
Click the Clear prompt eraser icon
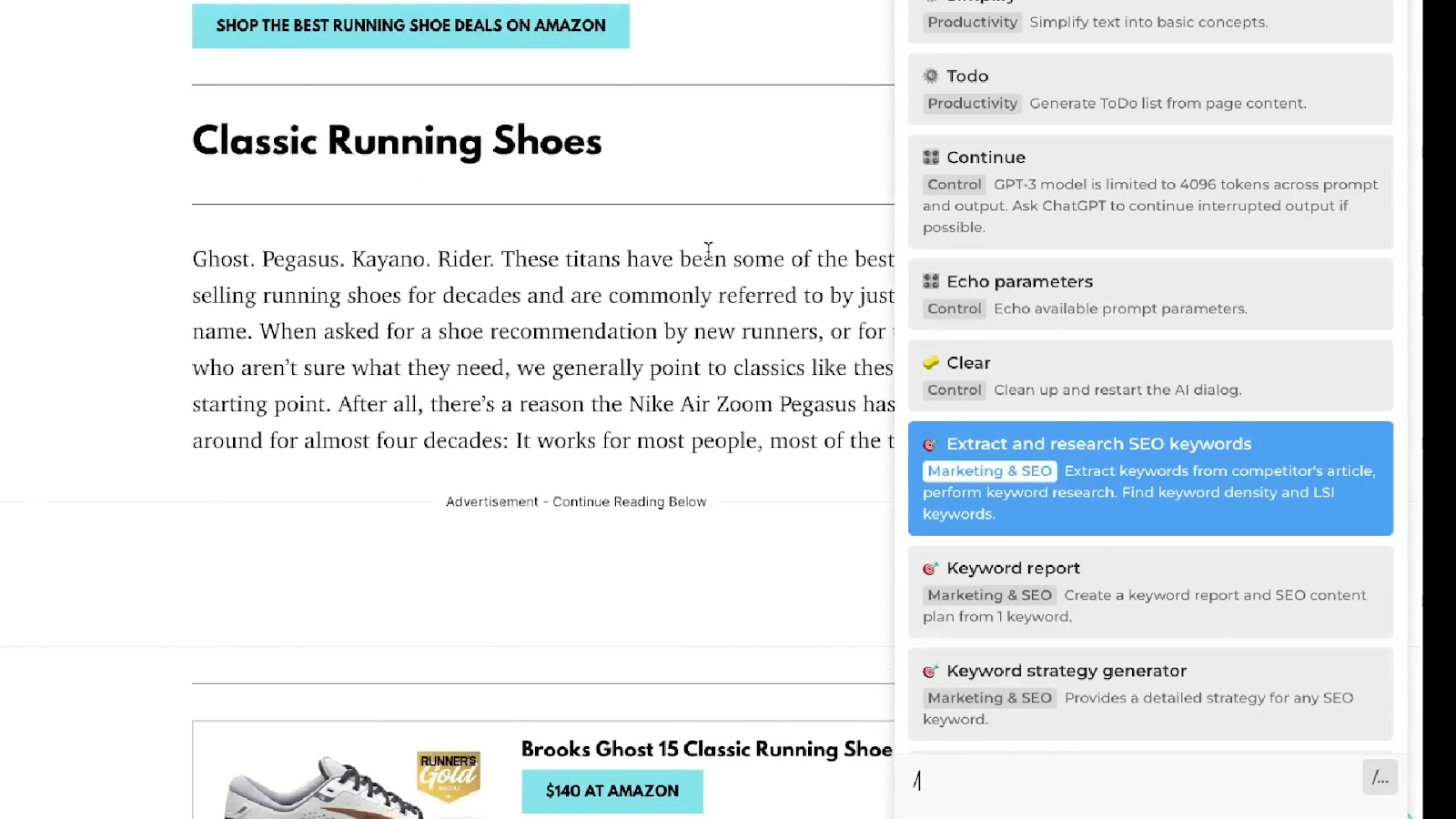(x=930, y=362)
